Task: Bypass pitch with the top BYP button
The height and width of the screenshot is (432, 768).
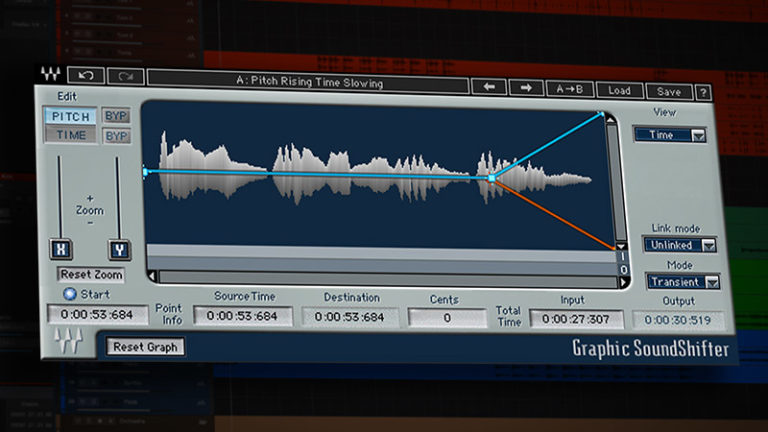Action: coord(117,116)
